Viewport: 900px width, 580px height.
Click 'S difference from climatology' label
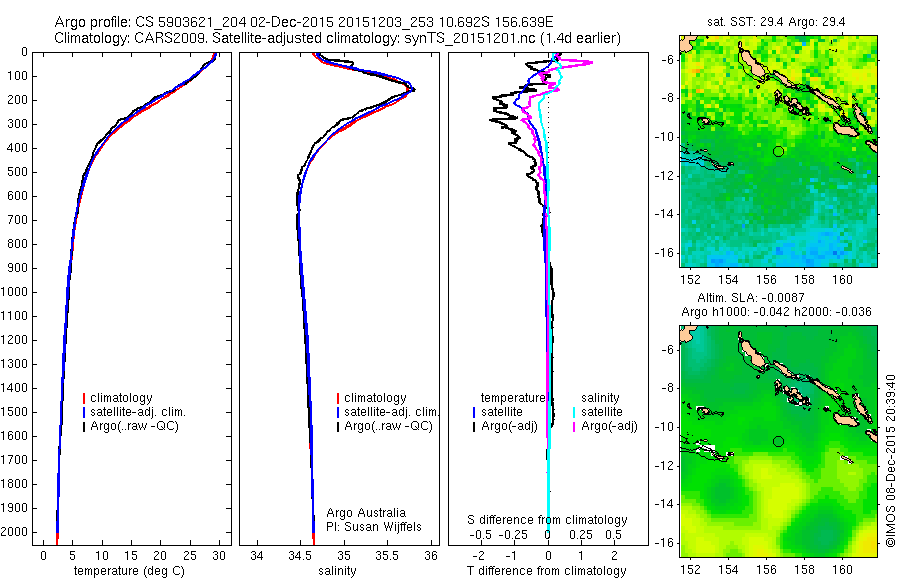click(547, 520)
